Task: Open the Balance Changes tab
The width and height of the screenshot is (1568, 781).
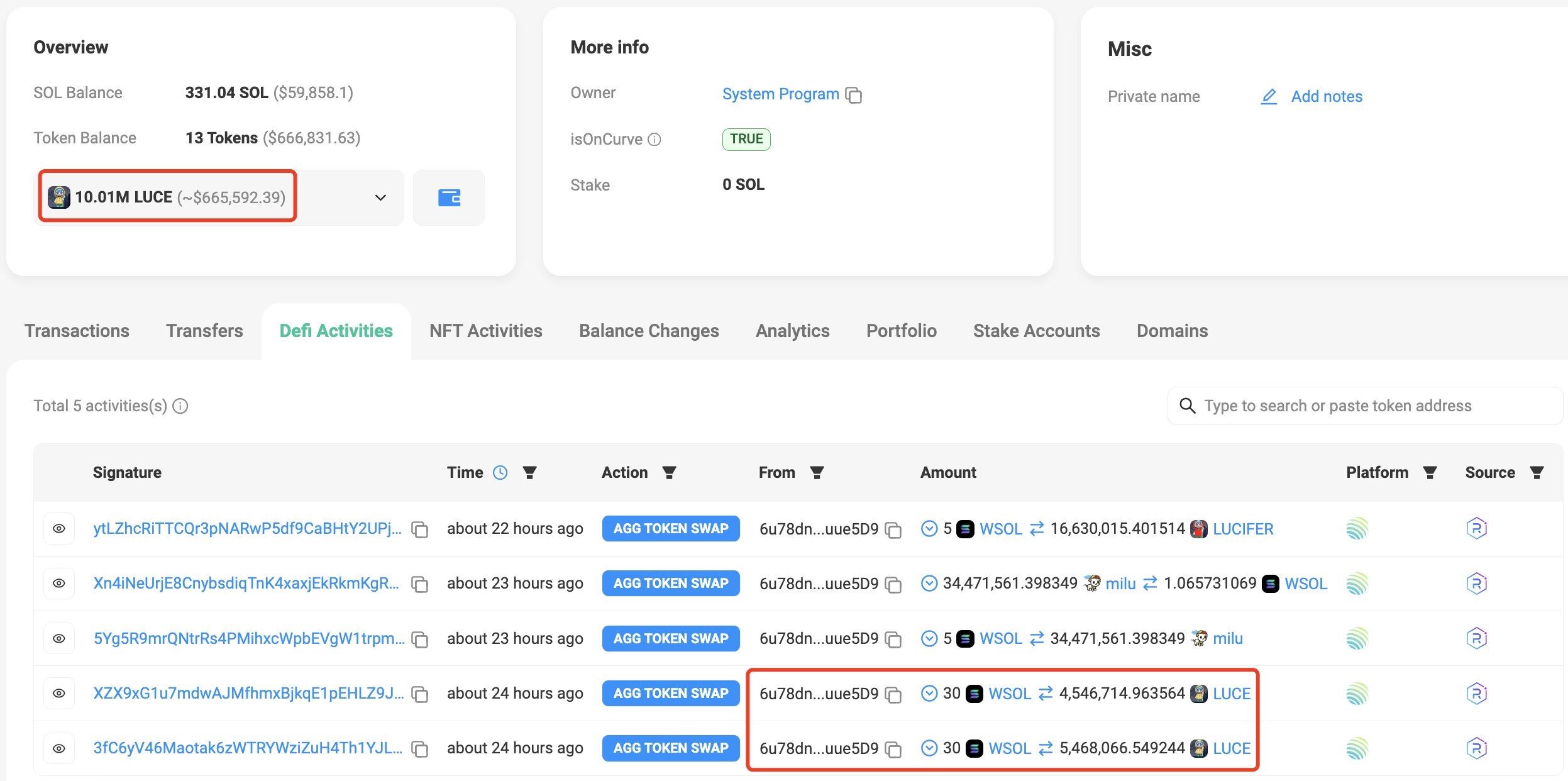Action: point(649,331)
